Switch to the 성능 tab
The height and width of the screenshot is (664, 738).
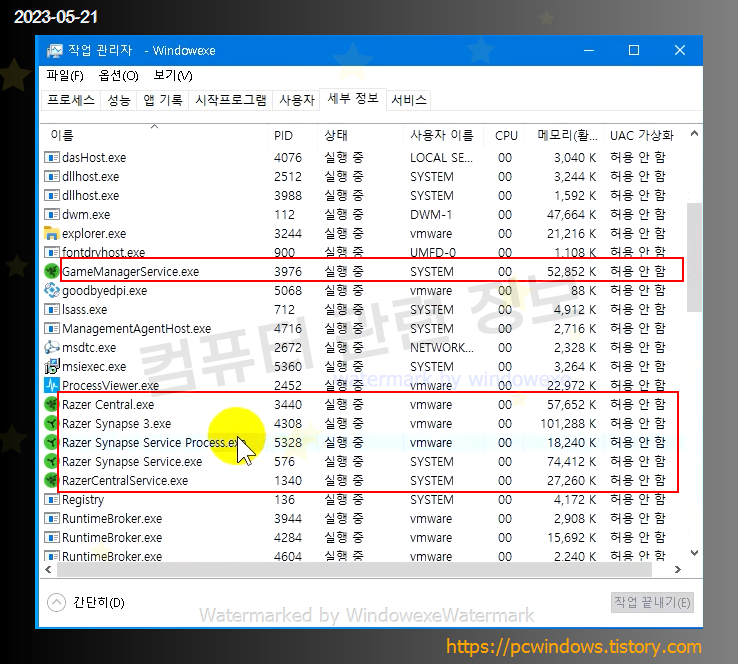click(119, 100)
